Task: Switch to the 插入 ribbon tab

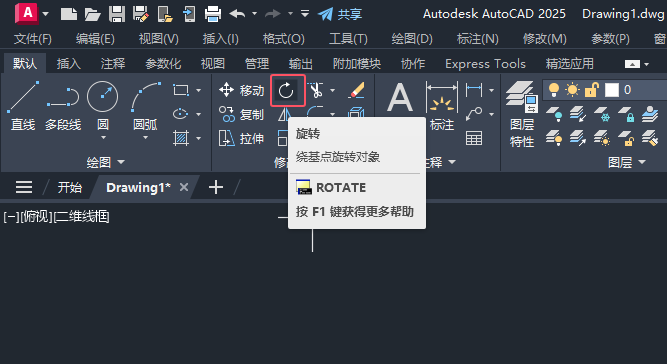Action: 68,64
